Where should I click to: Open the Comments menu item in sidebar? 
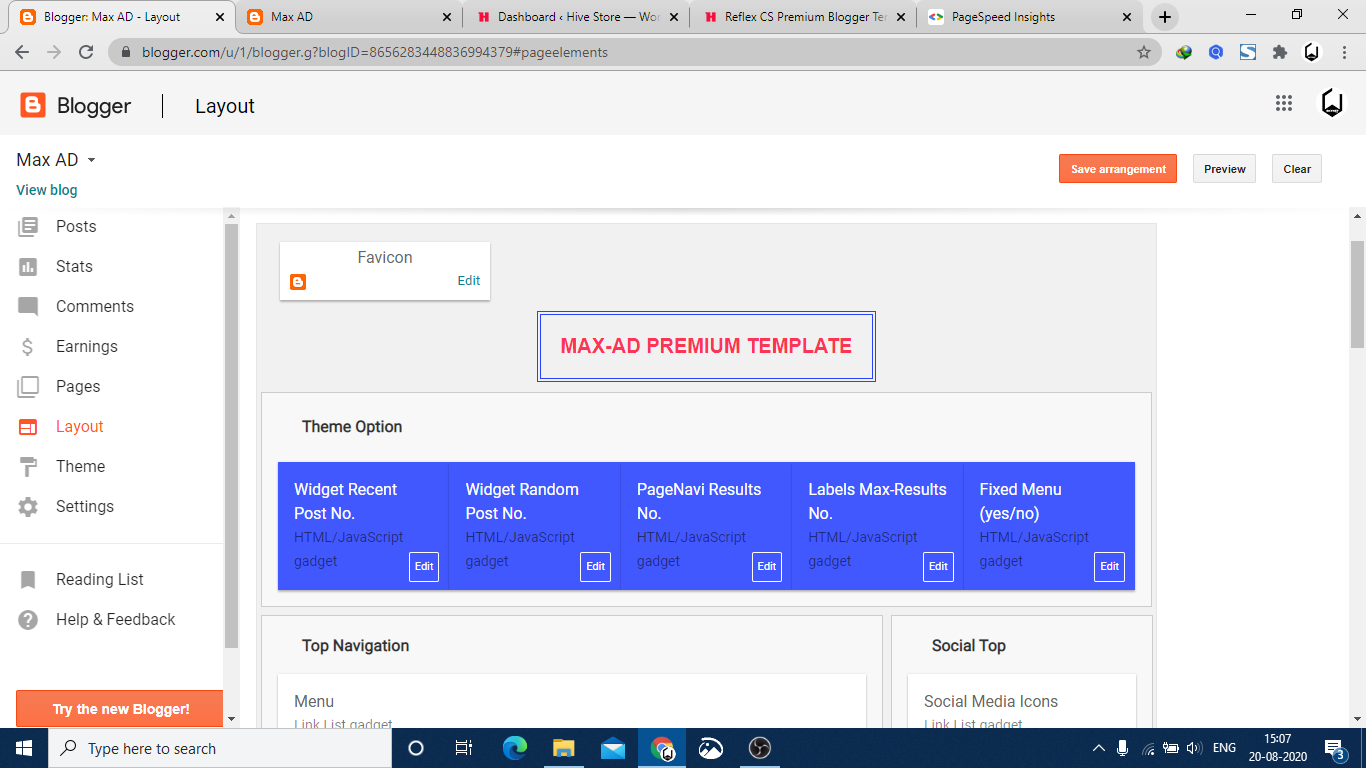click(94, 307)
